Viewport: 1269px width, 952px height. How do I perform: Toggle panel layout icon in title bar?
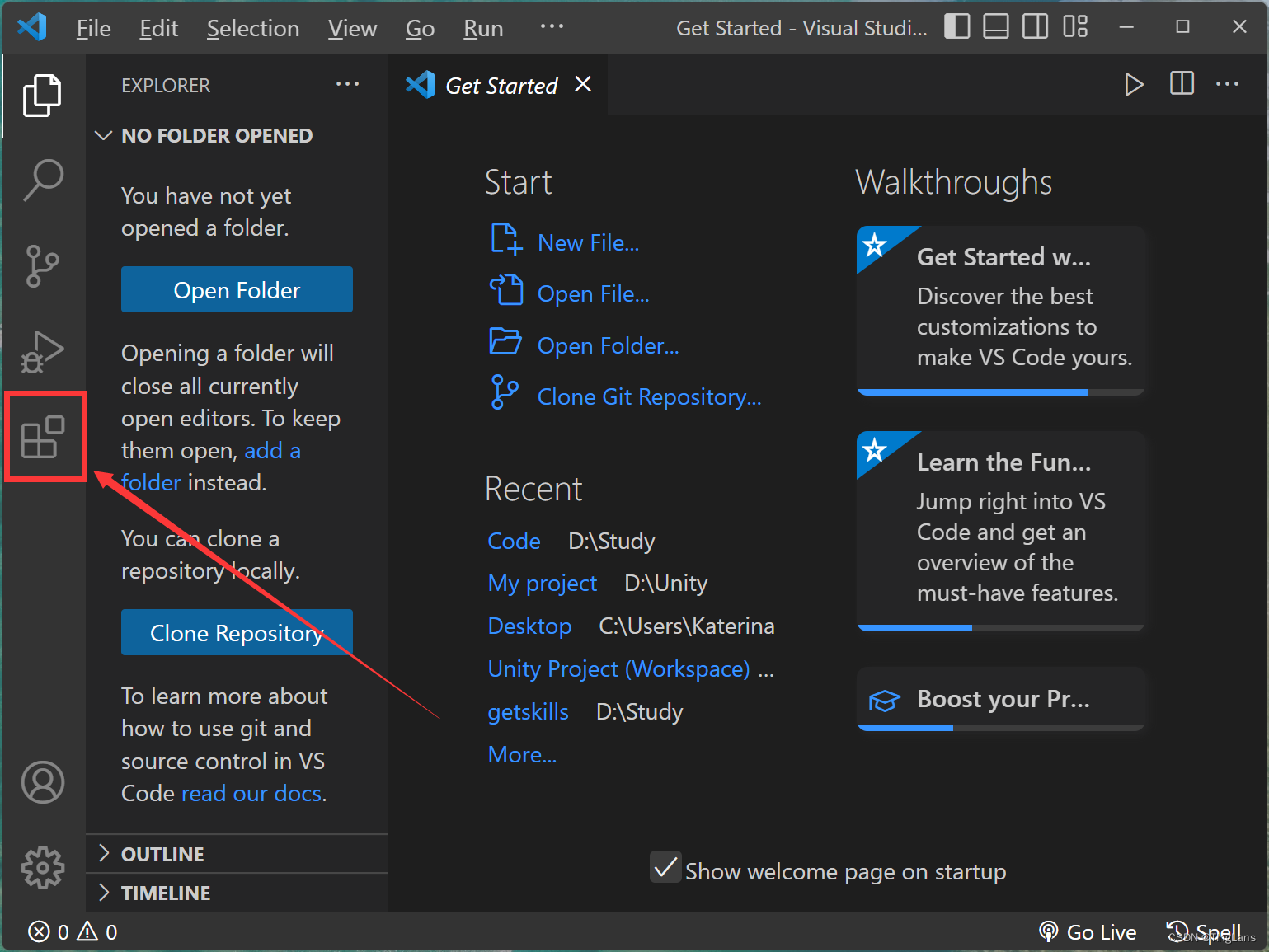point(996,26)
